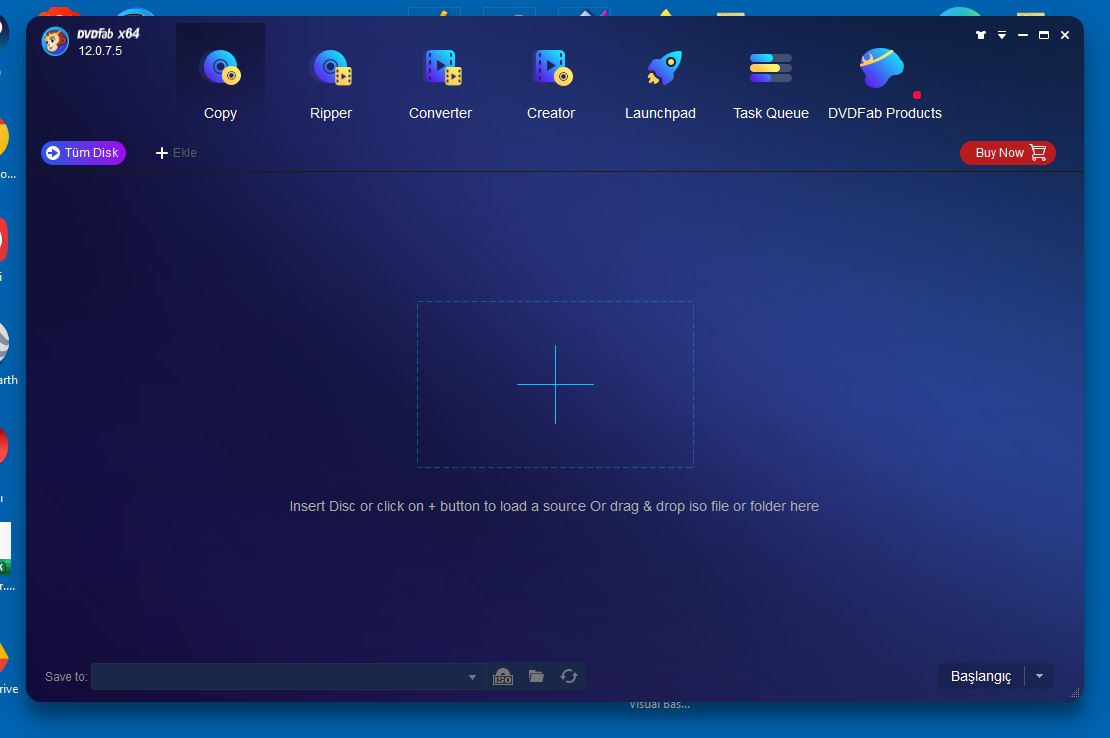Click the Başlangıç start button
Screen dimensions: 1110x738
tap(981, 676)
